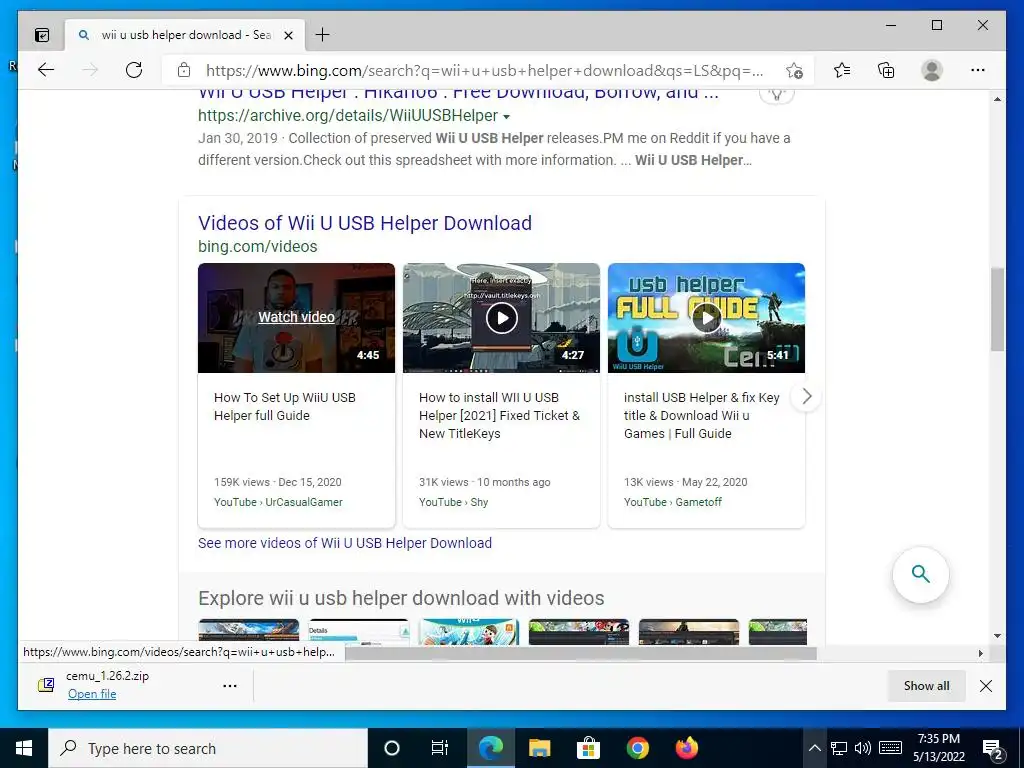Go back with the browser back arrow
Image resolution: width=1024 pixels, height=768 pixels.
[46, 70]
